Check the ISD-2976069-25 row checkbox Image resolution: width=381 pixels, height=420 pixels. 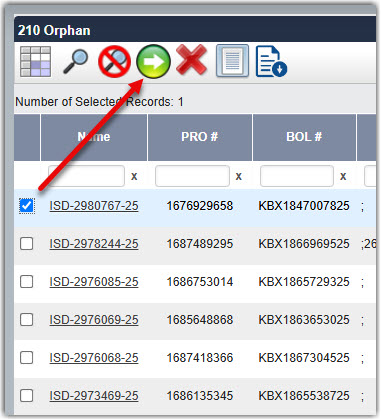27,320
